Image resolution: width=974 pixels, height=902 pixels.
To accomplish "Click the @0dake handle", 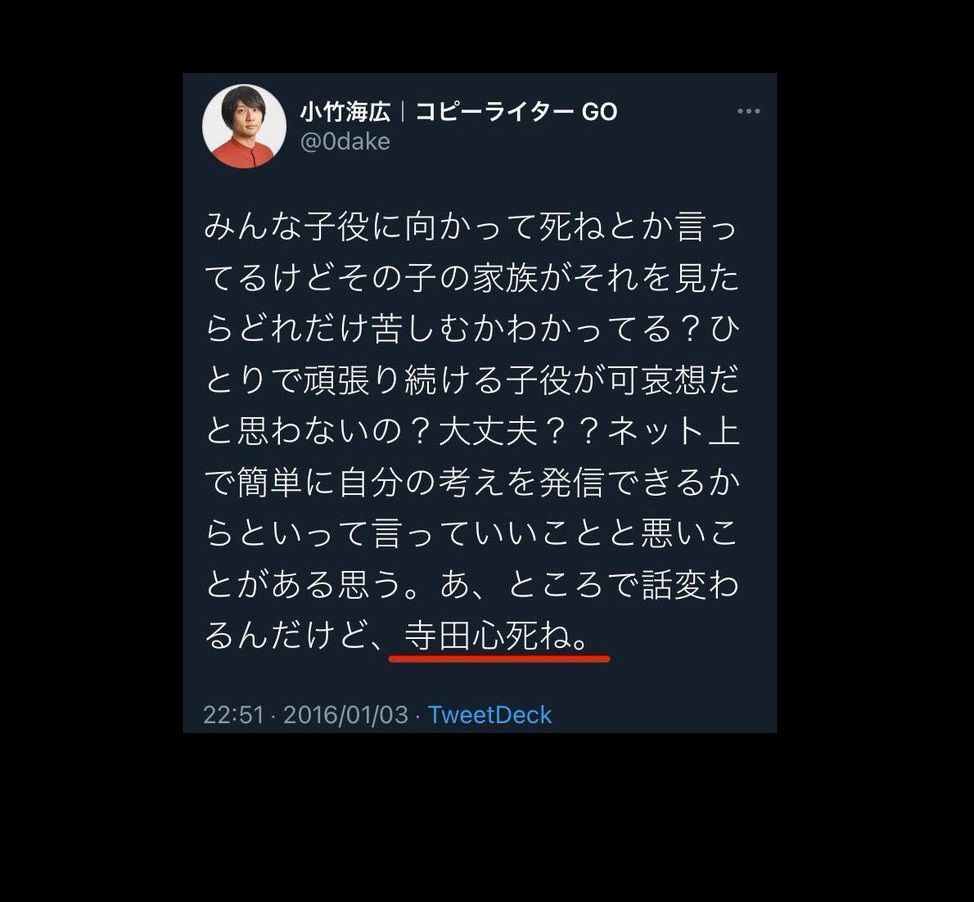I will [345, 142].
